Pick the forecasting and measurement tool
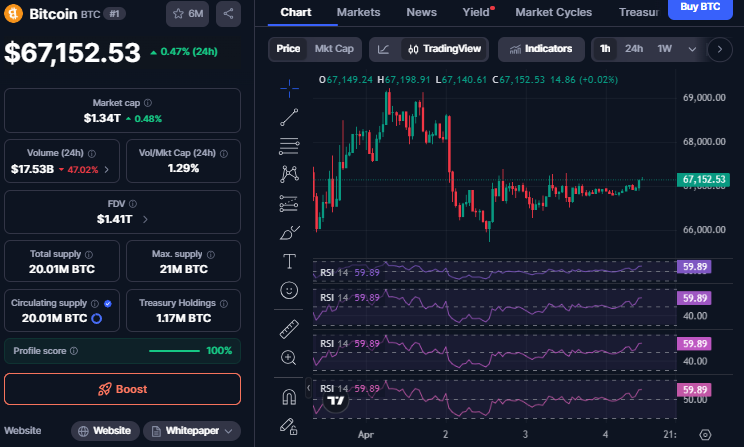This screenshot has width=744, height=447. click(x=289, y=204)
